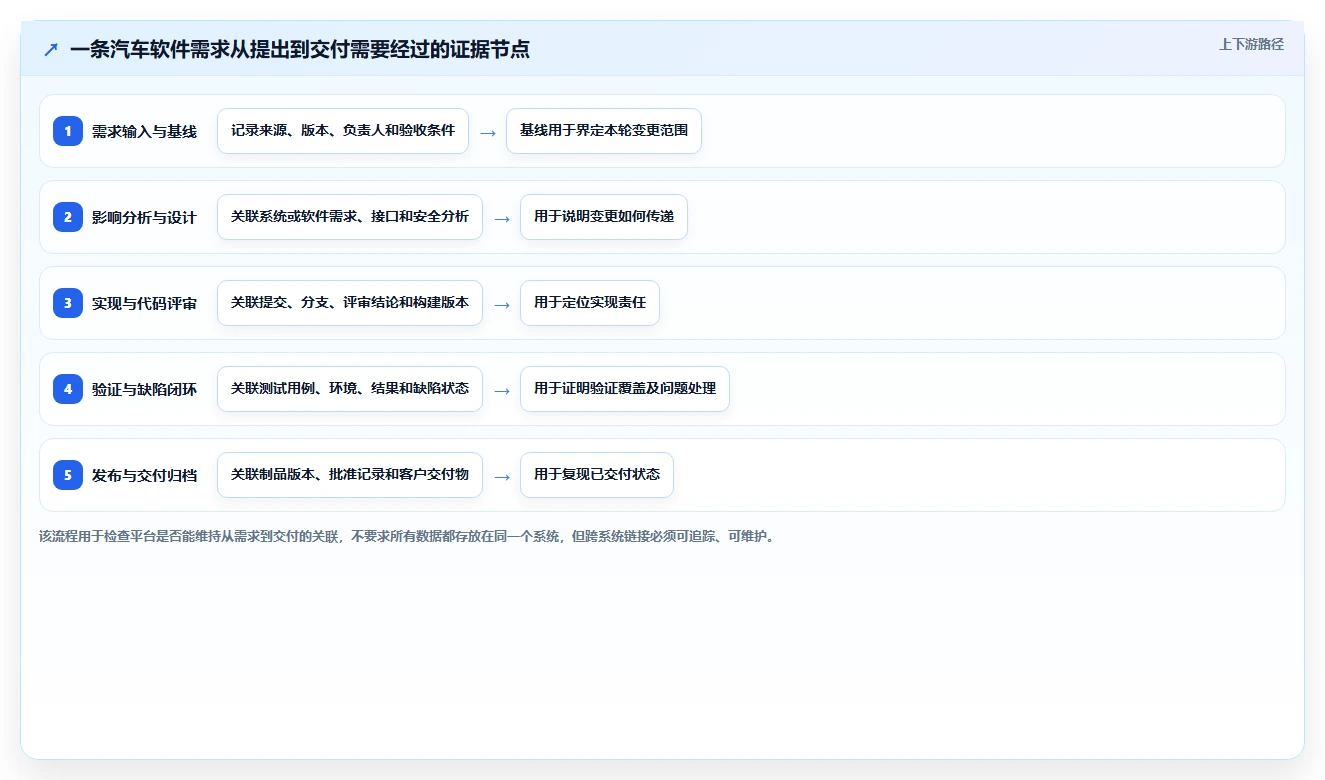Click the 发布与交付归档 step title

point(144,475)
